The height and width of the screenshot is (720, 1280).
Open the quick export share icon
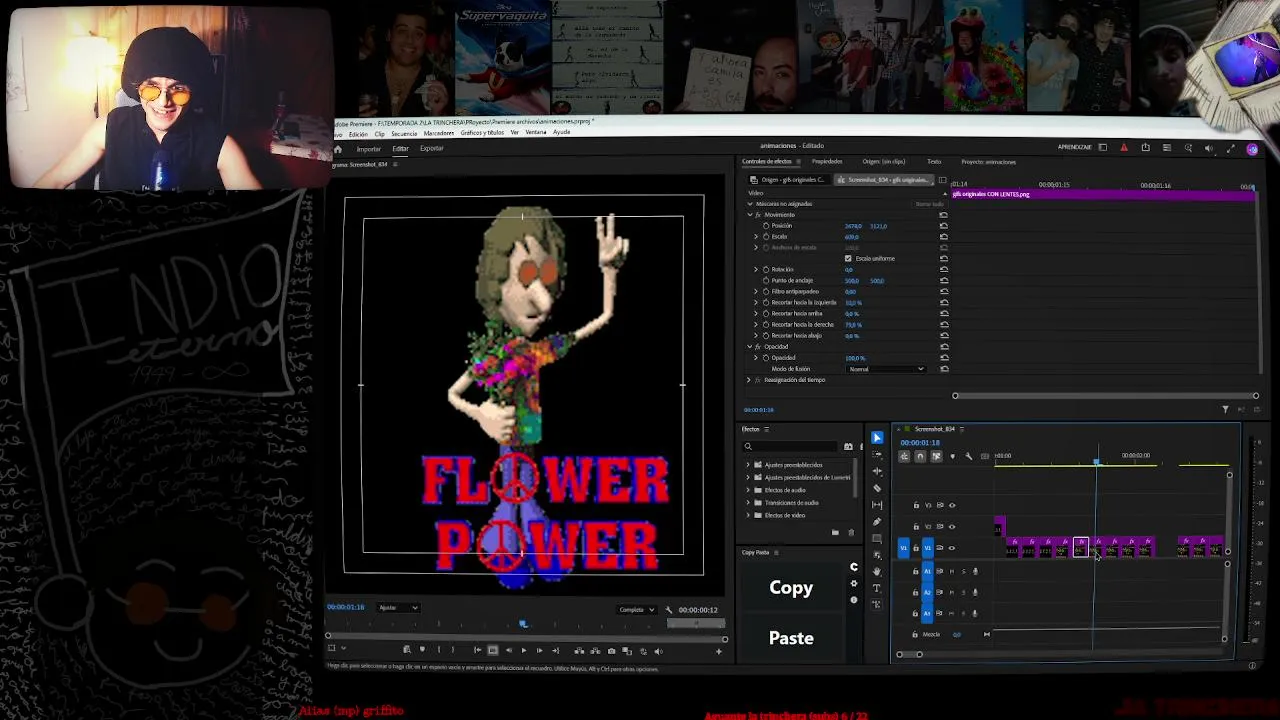click(1145, 148)
